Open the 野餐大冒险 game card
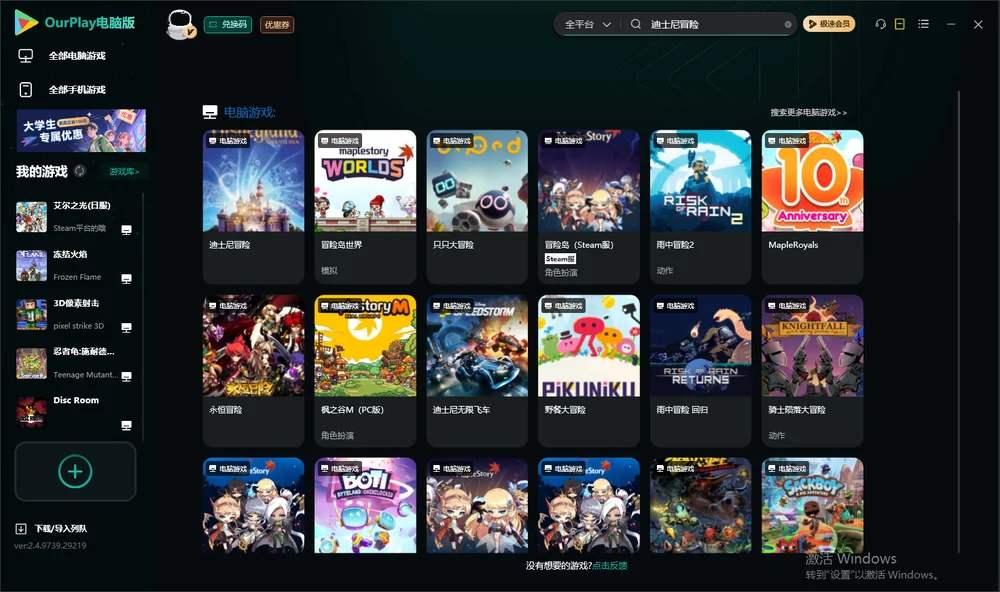Viewport: 1000px width, 592px height. click(x=589, y=371)
